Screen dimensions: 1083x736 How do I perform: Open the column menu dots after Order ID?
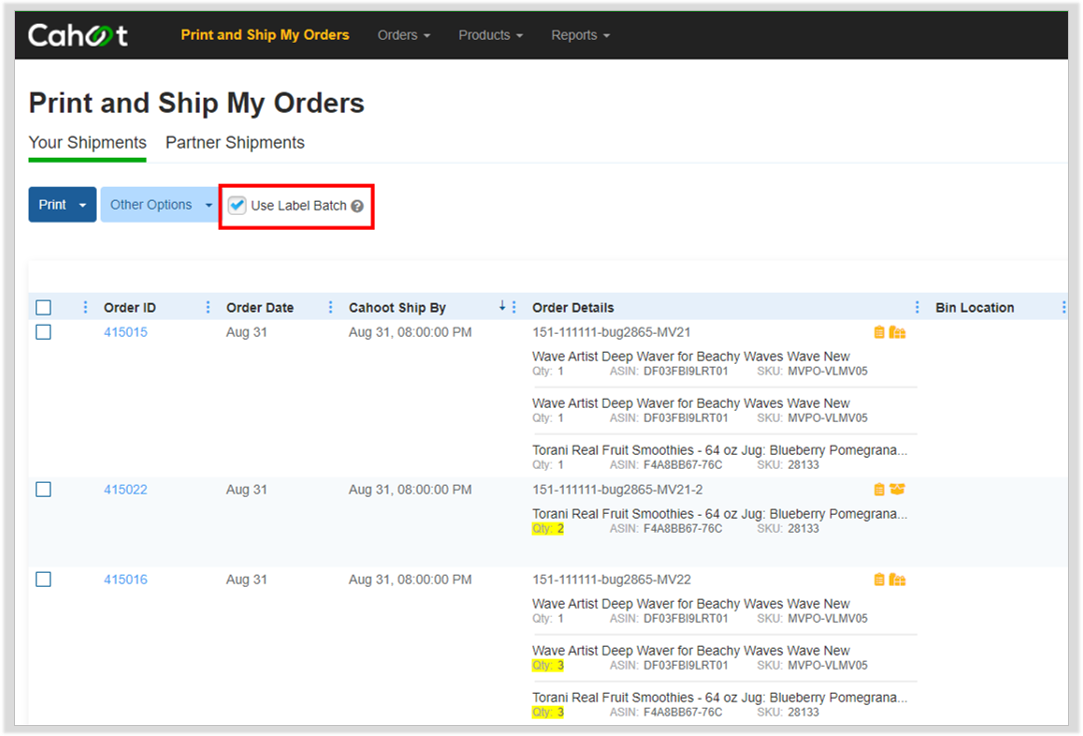[x=208, y=307]
